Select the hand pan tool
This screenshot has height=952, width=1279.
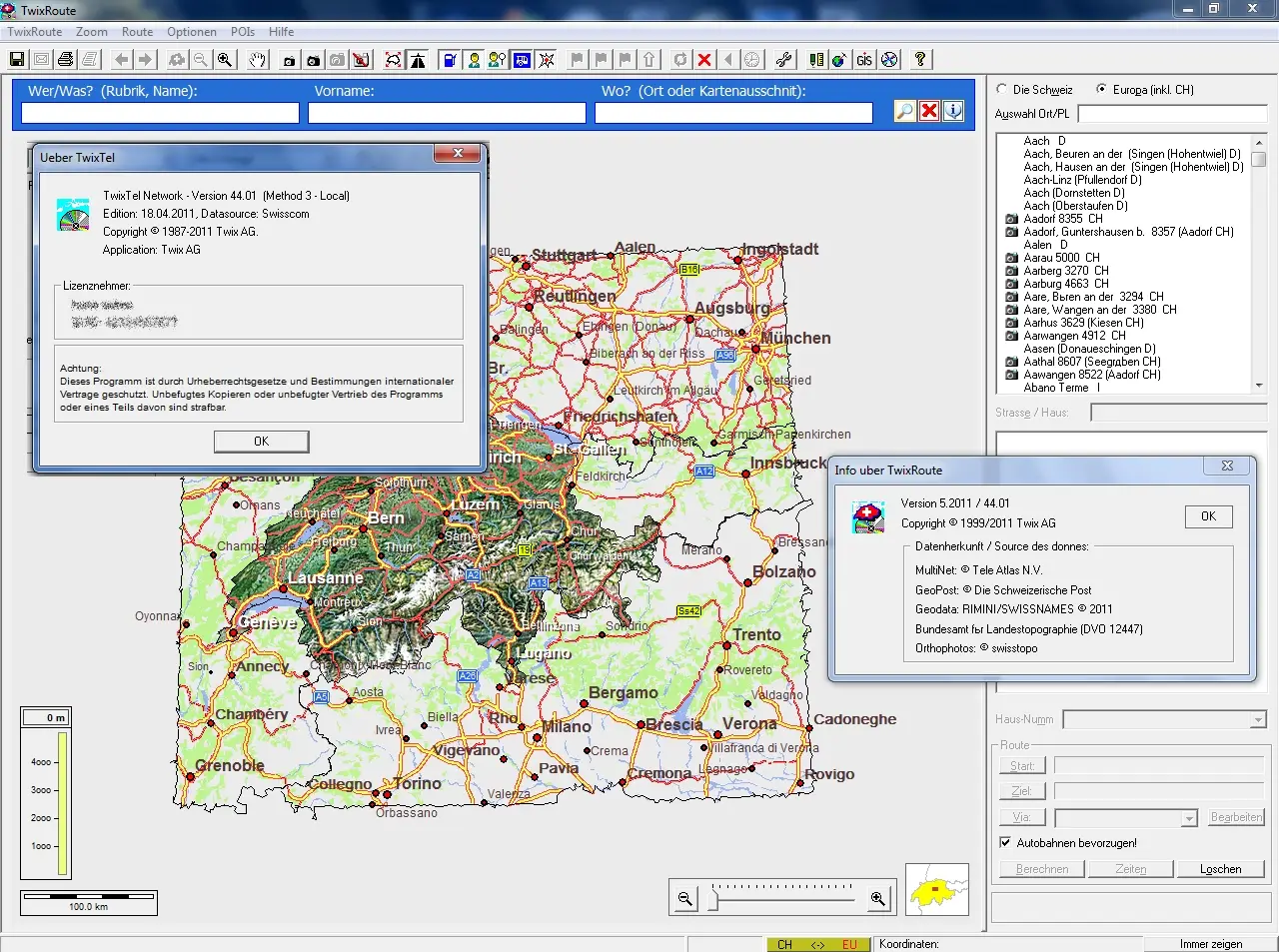[256, 59]
